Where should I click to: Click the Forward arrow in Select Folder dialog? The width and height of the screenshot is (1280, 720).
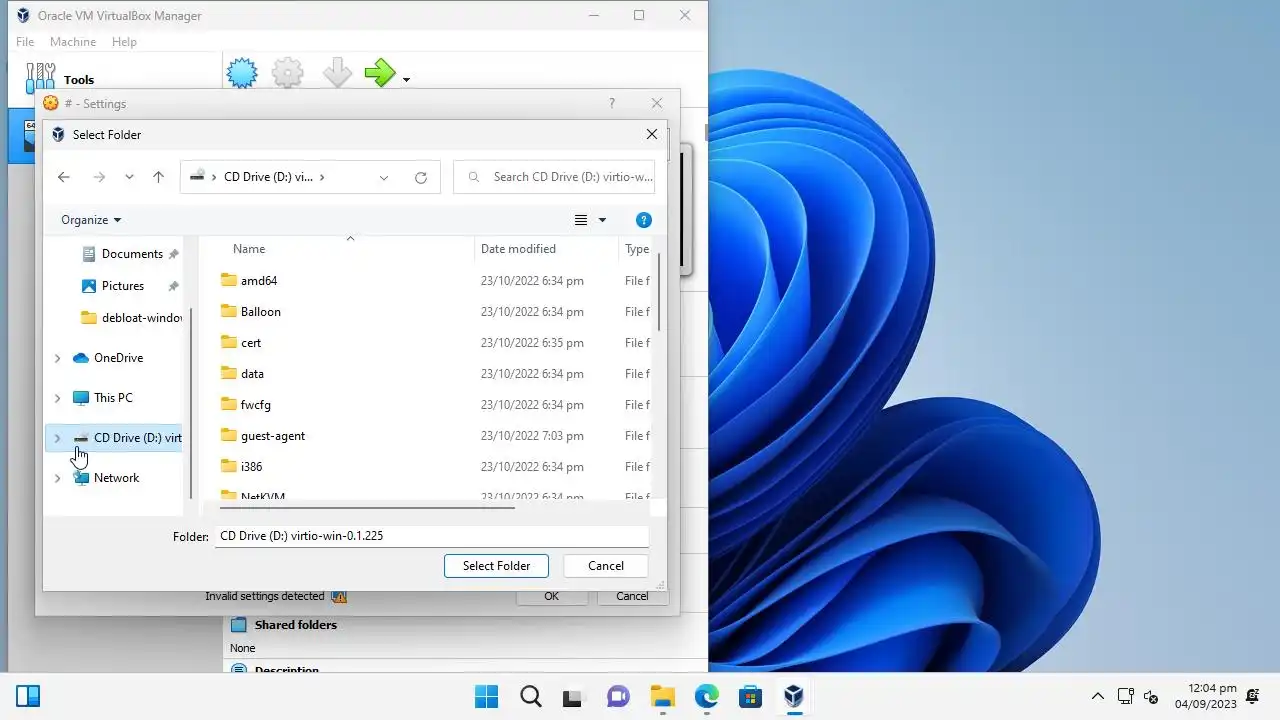coord(99,177)
